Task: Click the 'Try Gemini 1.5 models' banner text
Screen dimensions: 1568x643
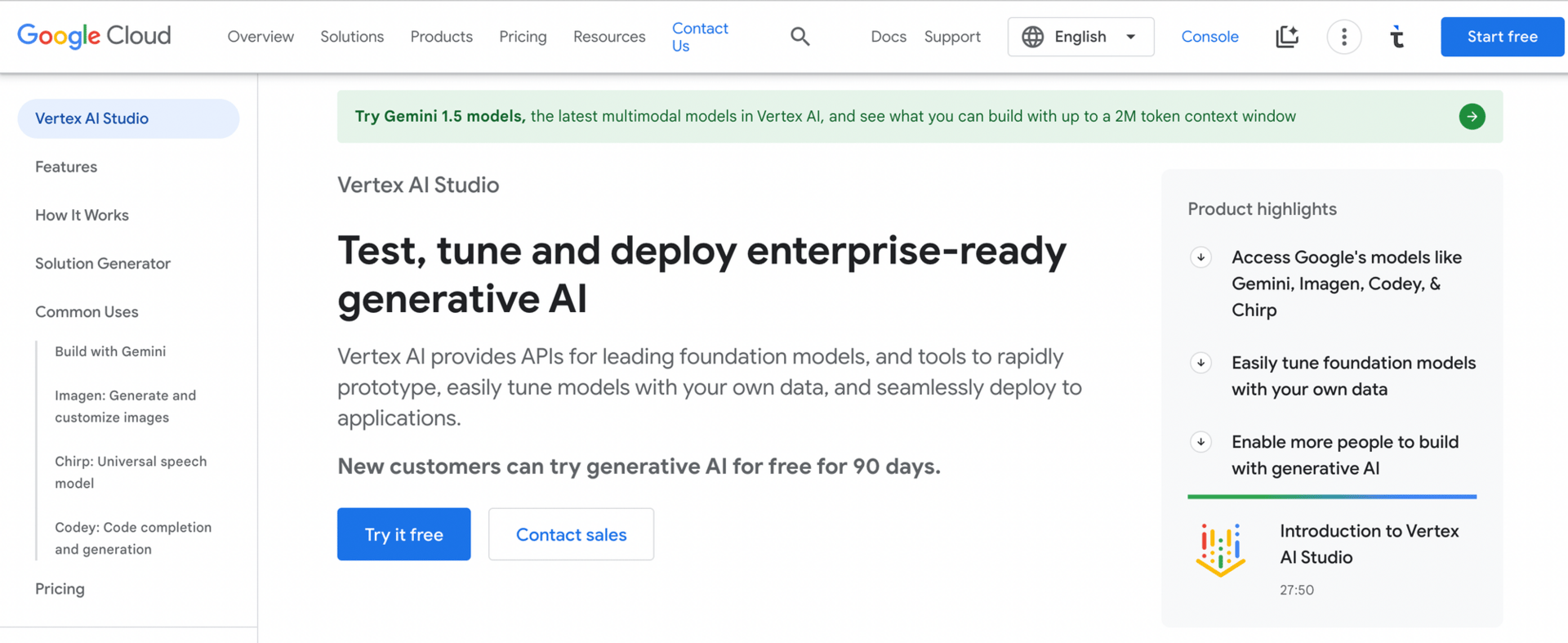Action: [826, 117]
